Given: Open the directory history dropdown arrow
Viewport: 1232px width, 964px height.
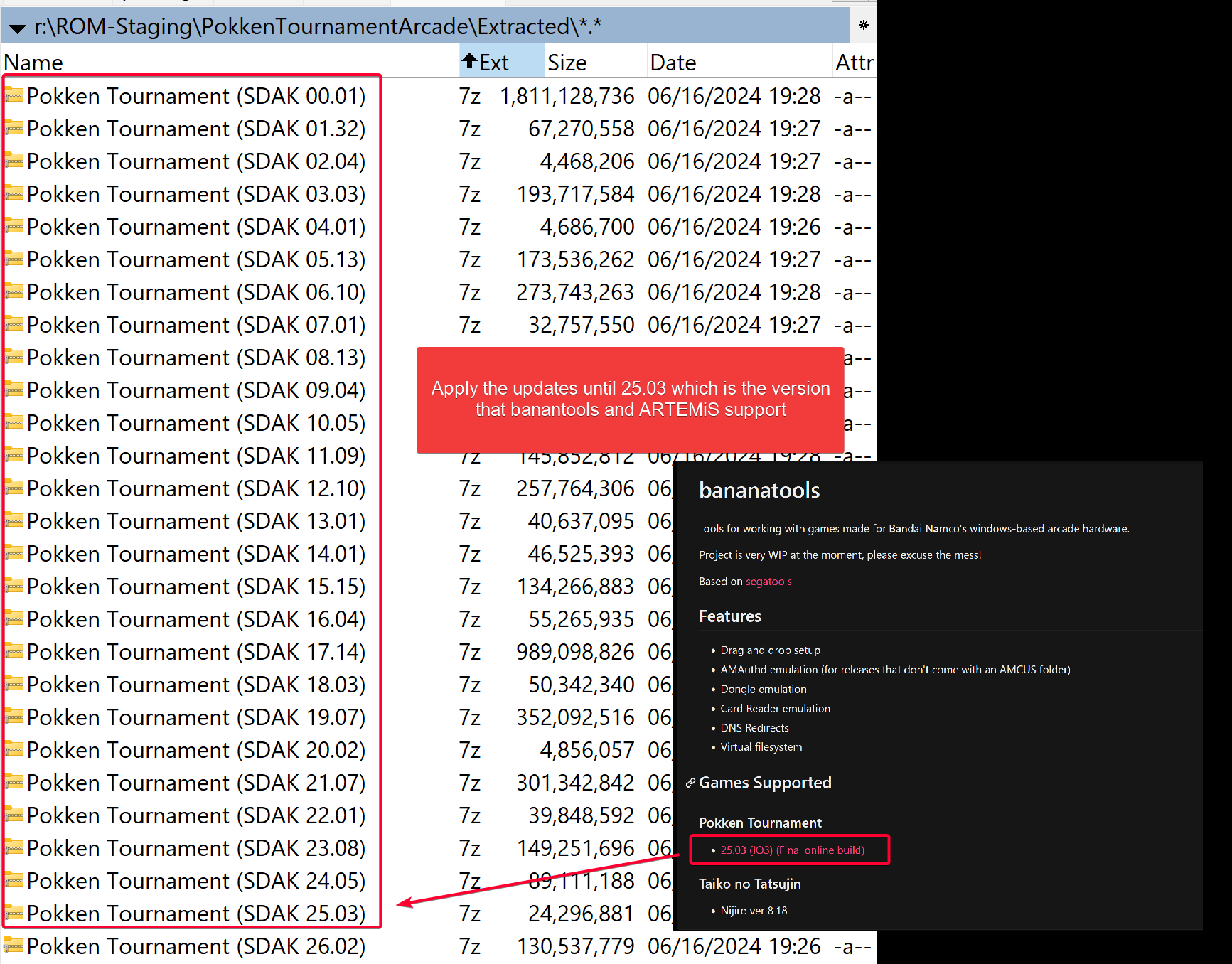Looking at the screenshot, I should (x=18, y=28).
